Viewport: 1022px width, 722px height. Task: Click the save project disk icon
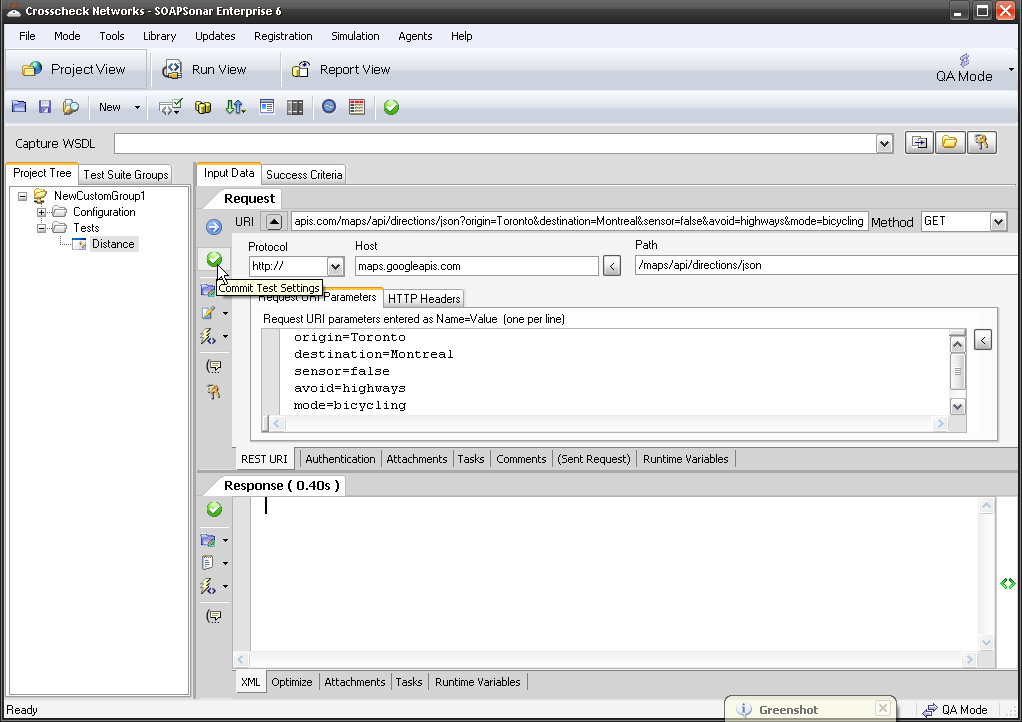(44, 107)
